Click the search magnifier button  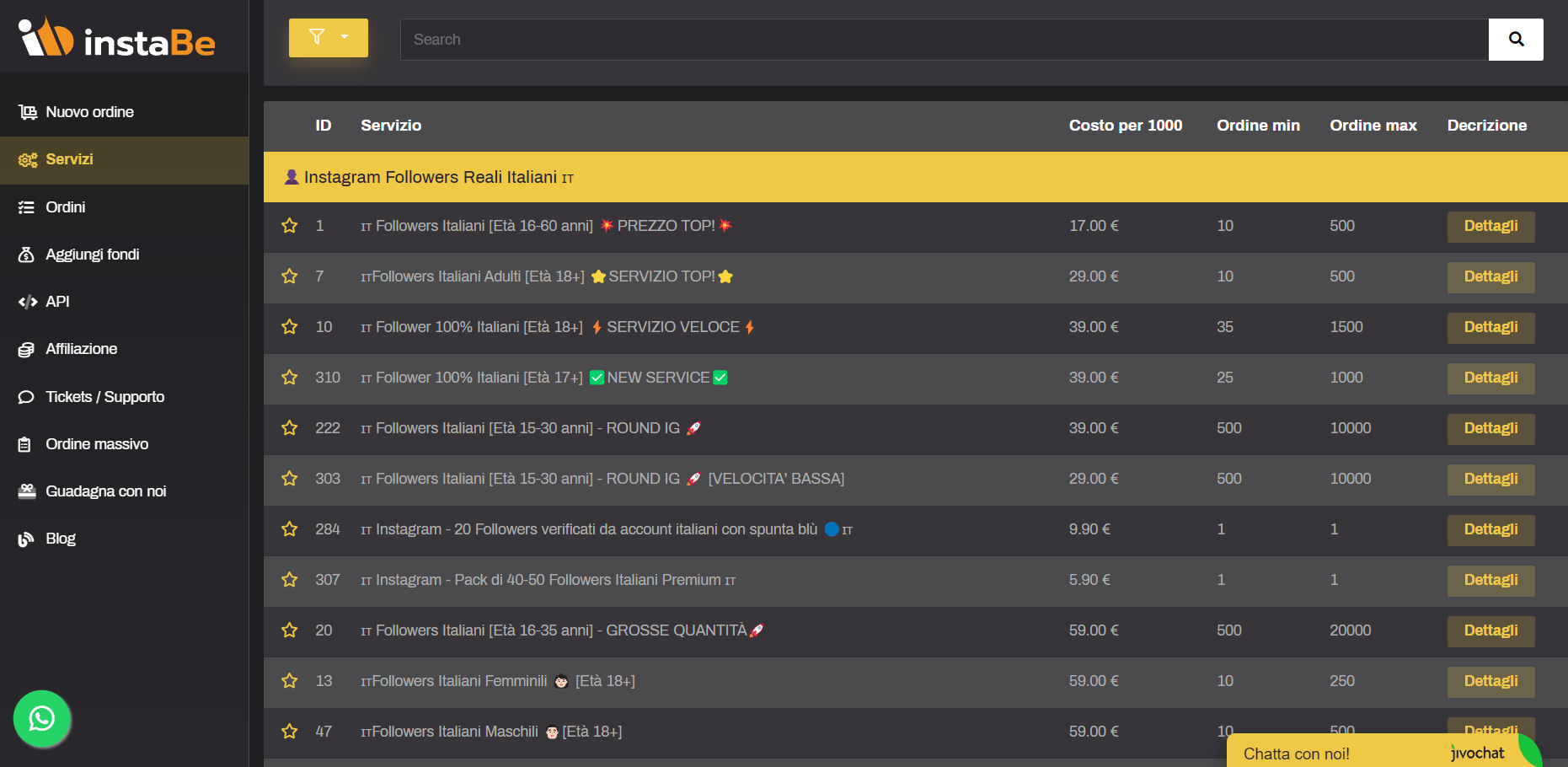1515,40
